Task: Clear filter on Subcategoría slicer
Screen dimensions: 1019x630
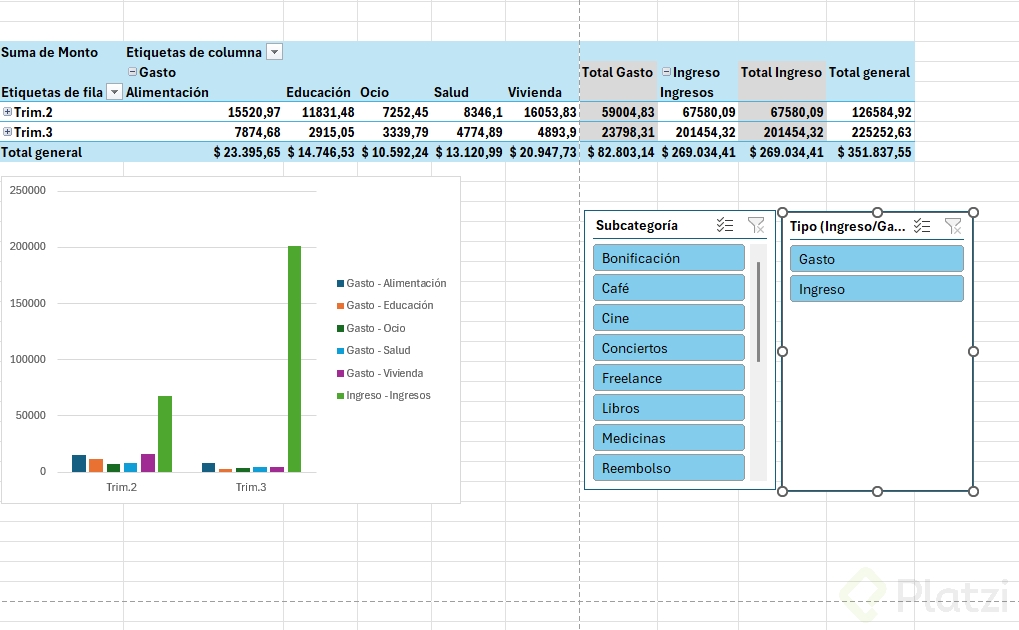Action: coord(756,225)
